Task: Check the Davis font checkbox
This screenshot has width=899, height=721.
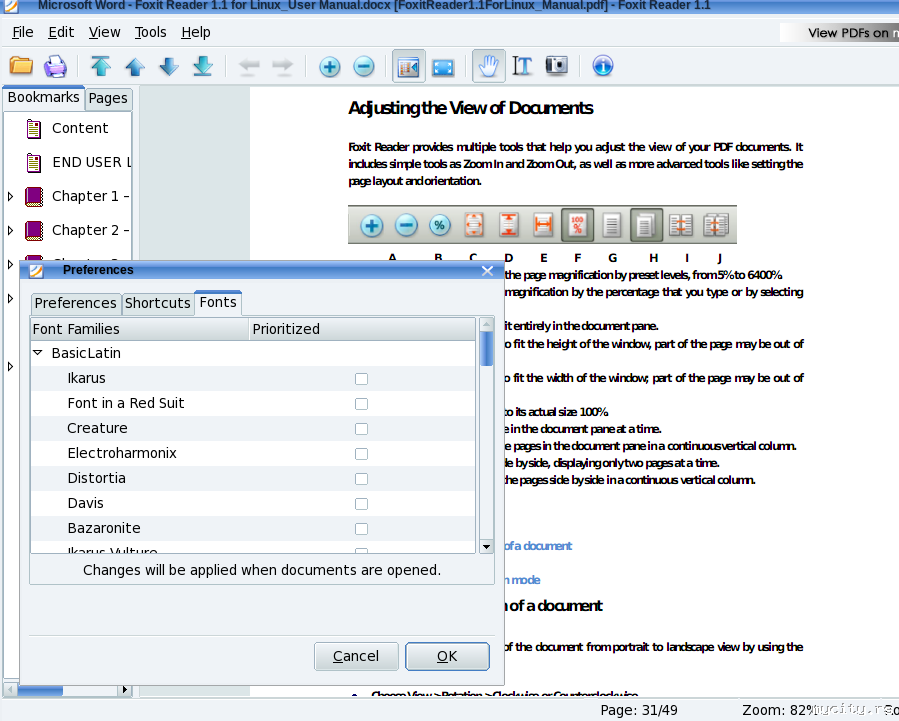Action: (x=361, y=504)
